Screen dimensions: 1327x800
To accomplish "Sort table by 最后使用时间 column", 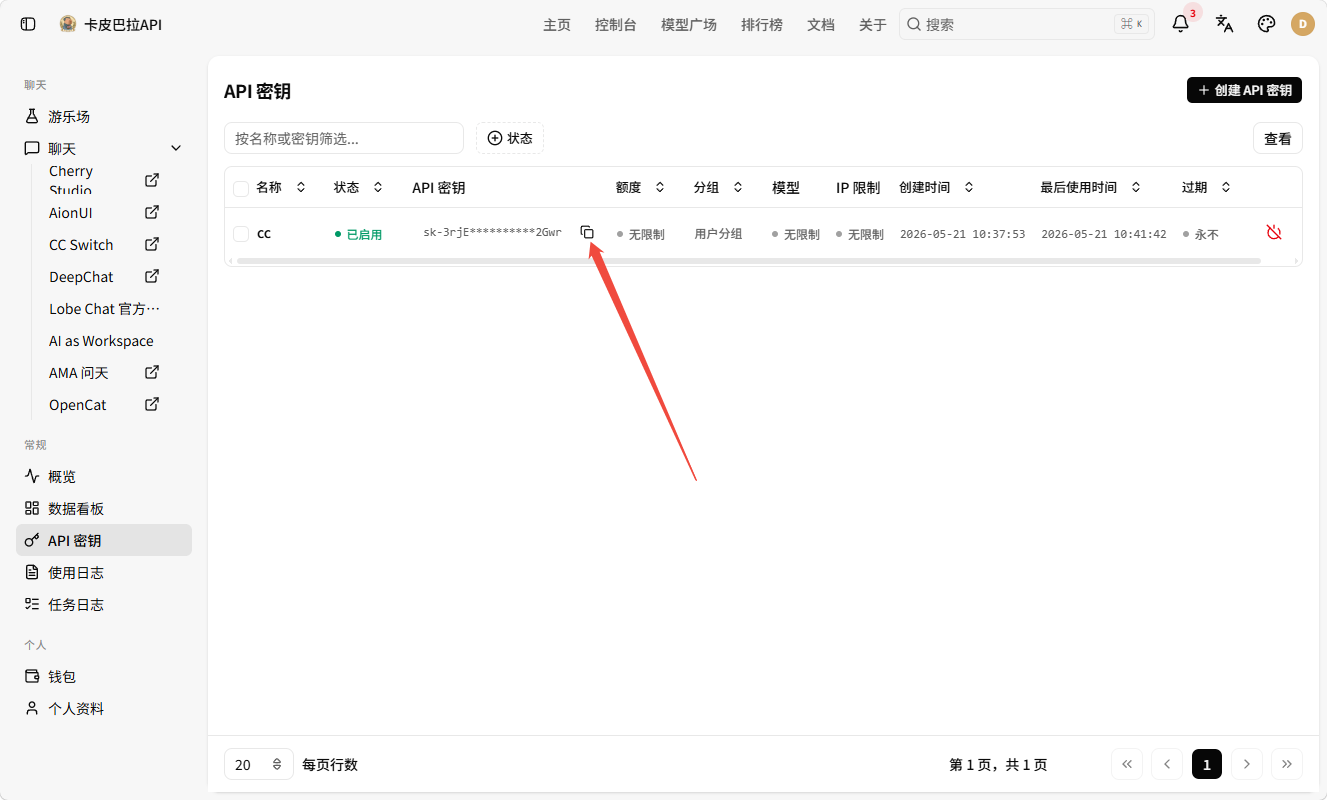I will pyautogui.click(x=1092, y=187).
